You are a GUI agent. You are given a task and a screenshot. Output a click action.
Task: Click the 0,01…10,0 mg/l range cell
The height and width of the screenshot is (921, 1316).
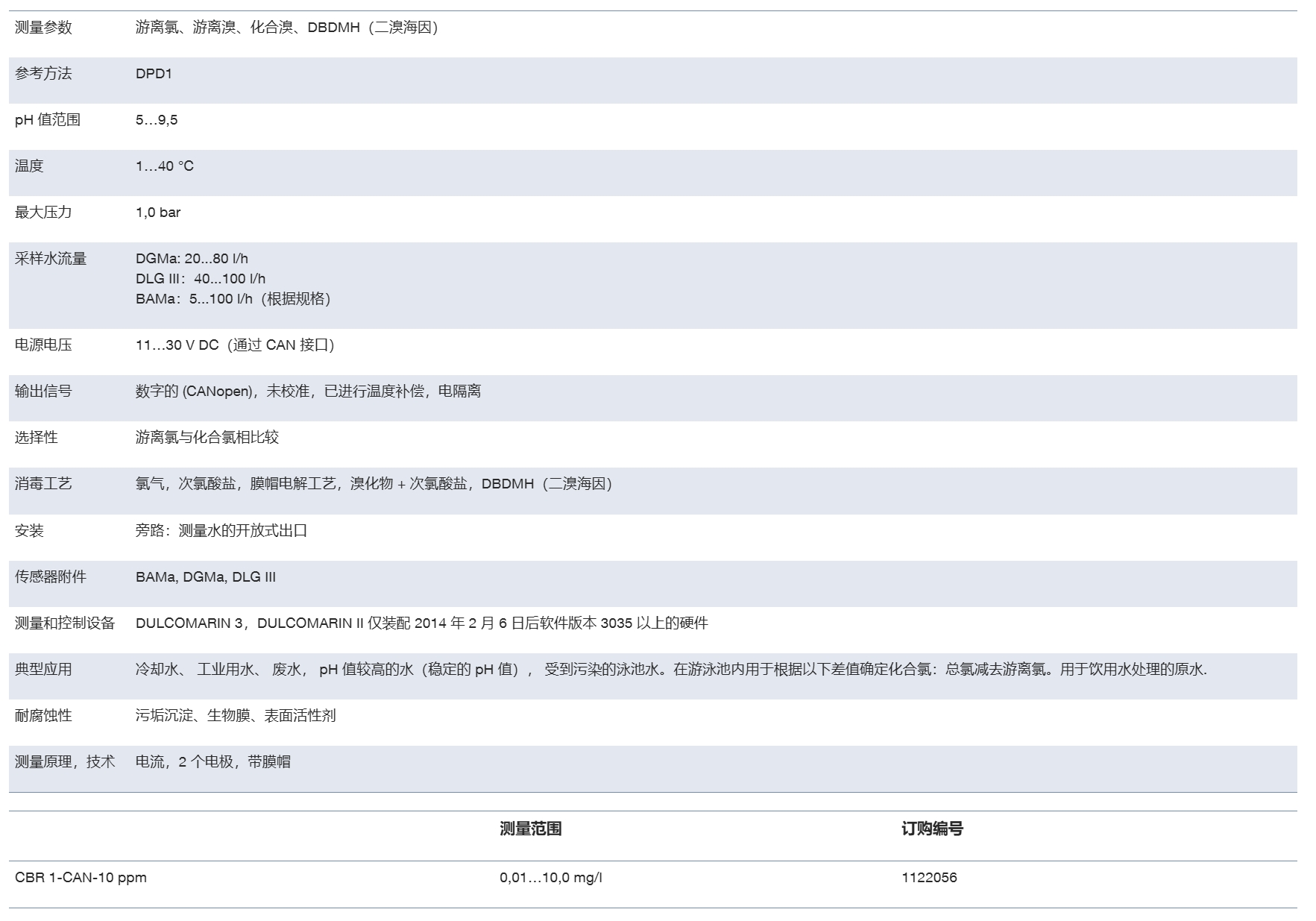click(550, 878)
